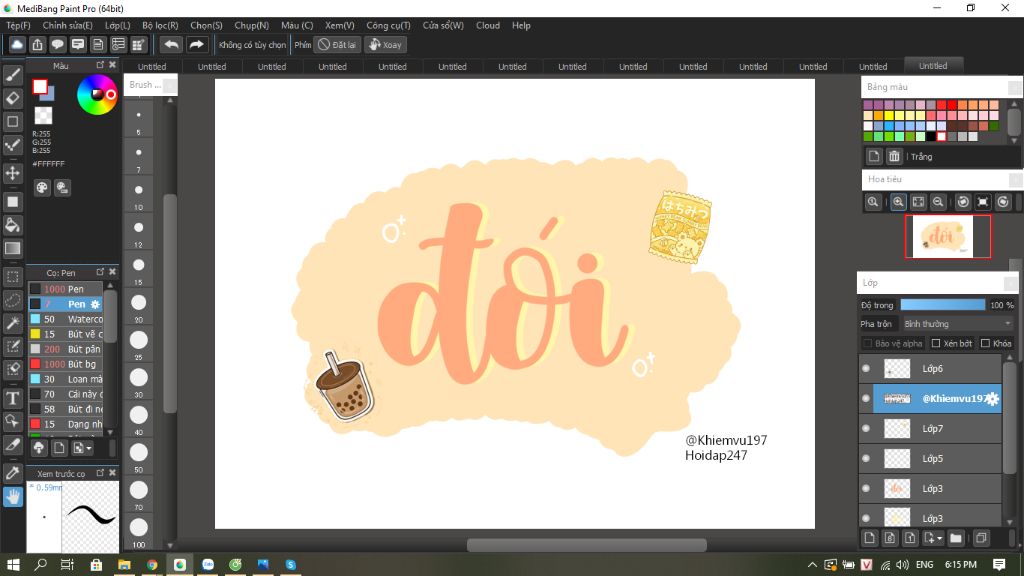1024x576 pixels.
Task: Select the Move tool
Action: pos(12,173)
